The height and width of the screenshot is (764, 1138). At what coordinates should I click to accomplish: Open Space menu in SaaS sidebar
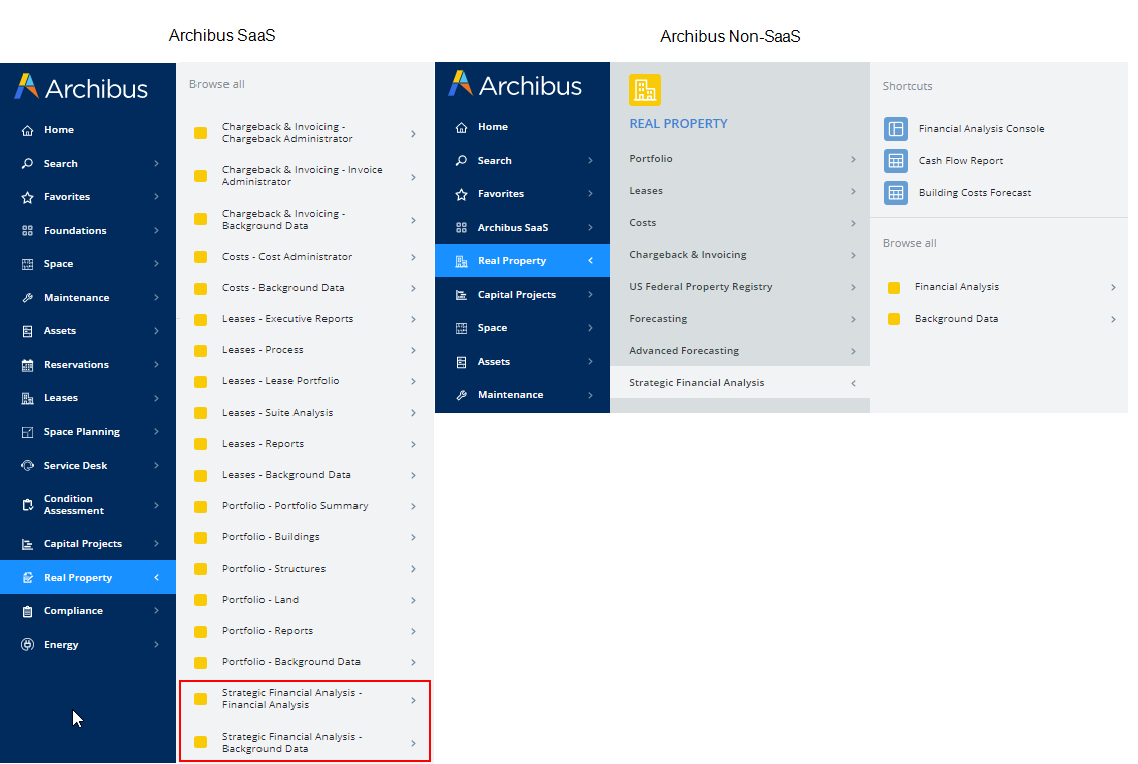[88, 264]
